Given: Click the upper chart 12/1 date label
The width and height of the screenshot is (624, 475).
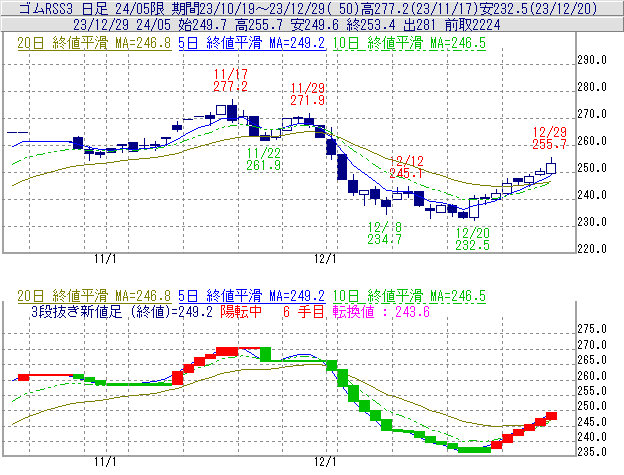Looking at the screenshot, I should [x=325, y=259].
